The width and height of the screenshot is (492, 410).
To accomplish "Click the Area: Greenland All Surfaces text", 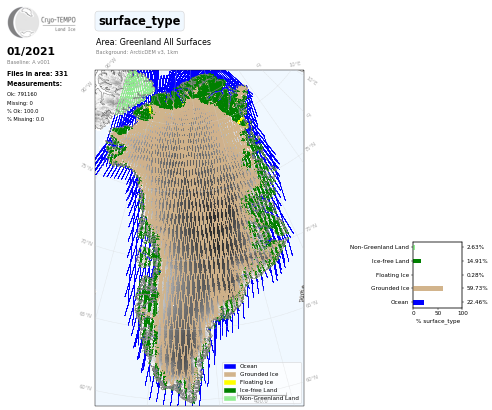I will click(x=153, y=42).
